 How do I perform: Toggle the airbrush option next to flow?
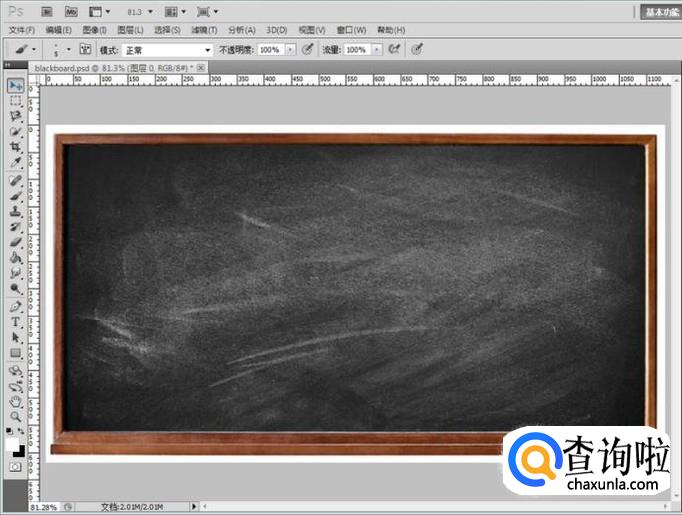coord(394,49)
